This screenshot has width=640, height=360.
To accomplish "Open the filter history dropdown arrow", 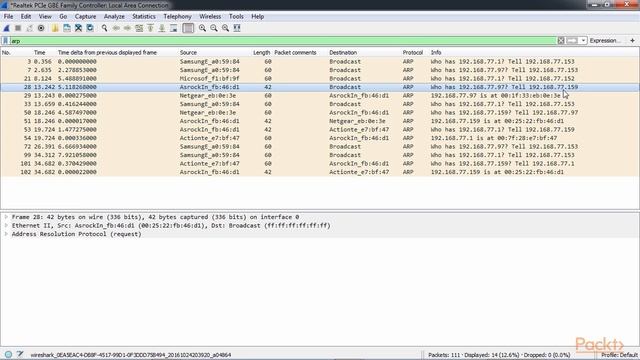I will pyautogui.click(x=583, y=40).
